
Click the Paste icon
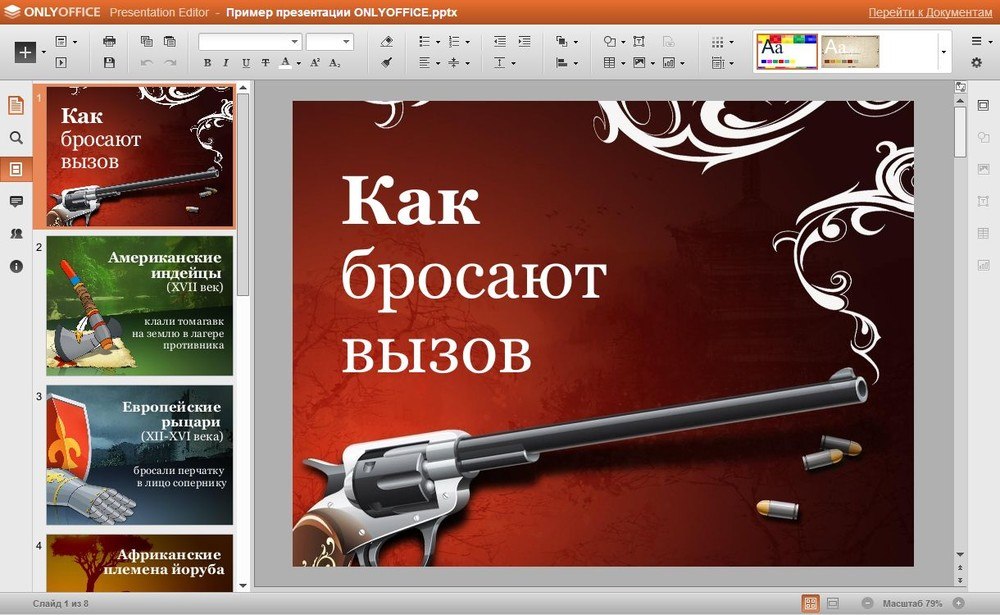170,41
